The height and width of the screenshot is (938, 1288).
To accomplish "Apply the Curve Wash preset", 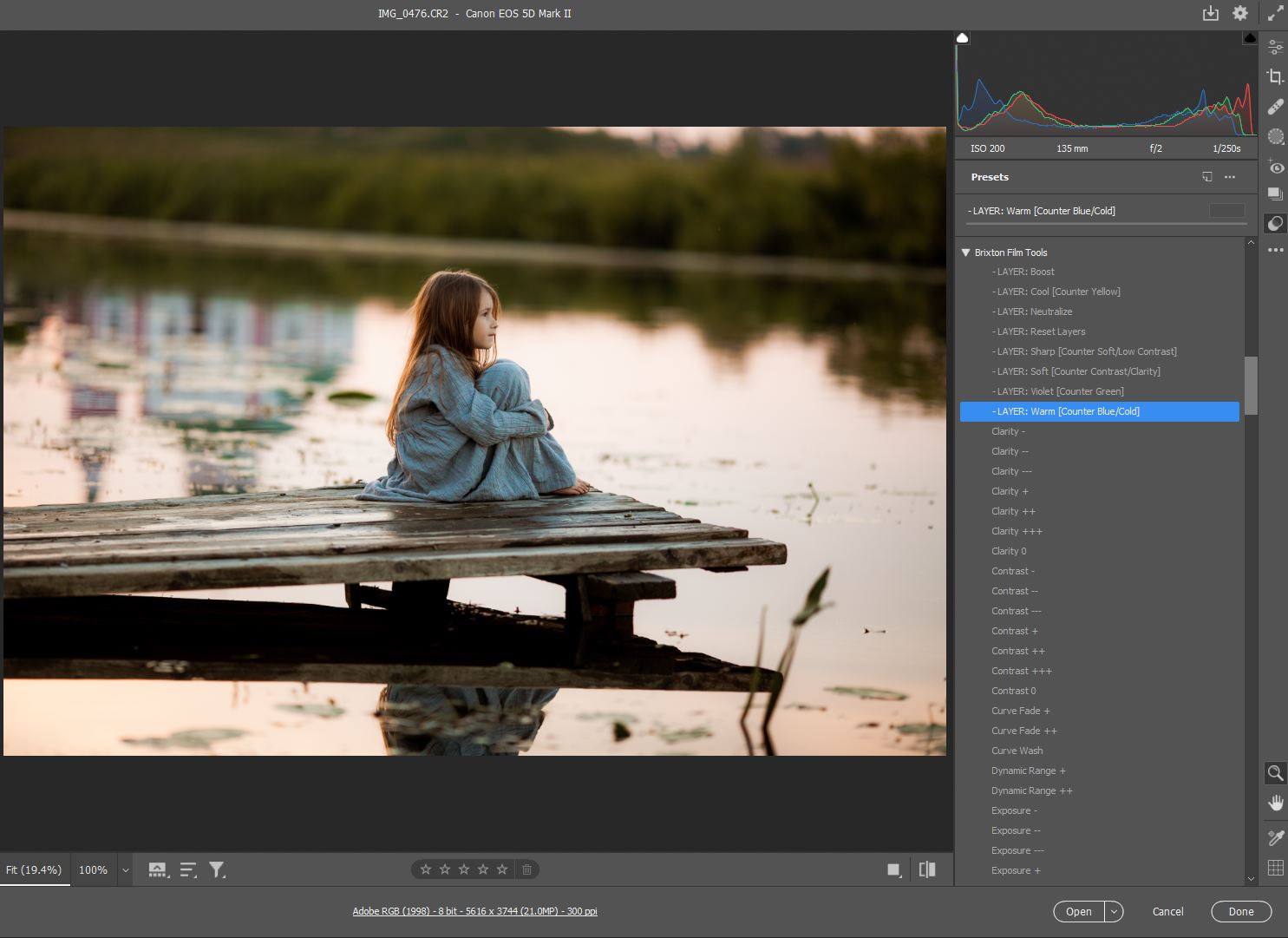I will coord(1017,751).
